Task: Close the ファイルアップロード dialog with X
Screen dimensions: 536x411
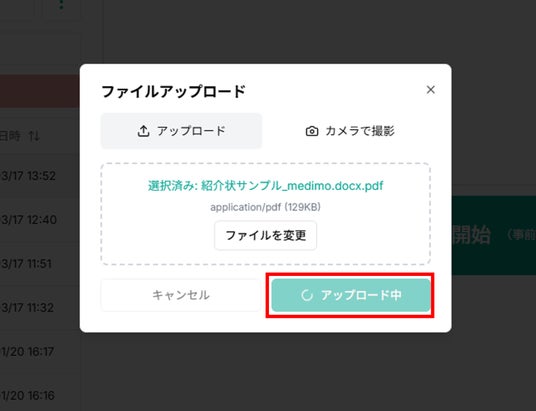Action: 430,90
